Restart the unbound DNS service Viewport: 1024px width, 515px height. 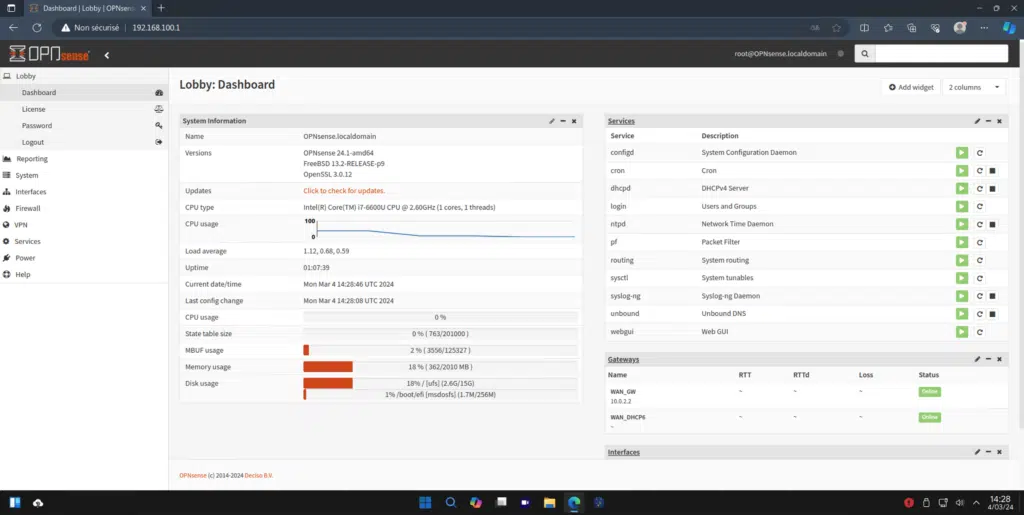pyautogui.click(x=980, y=314)
